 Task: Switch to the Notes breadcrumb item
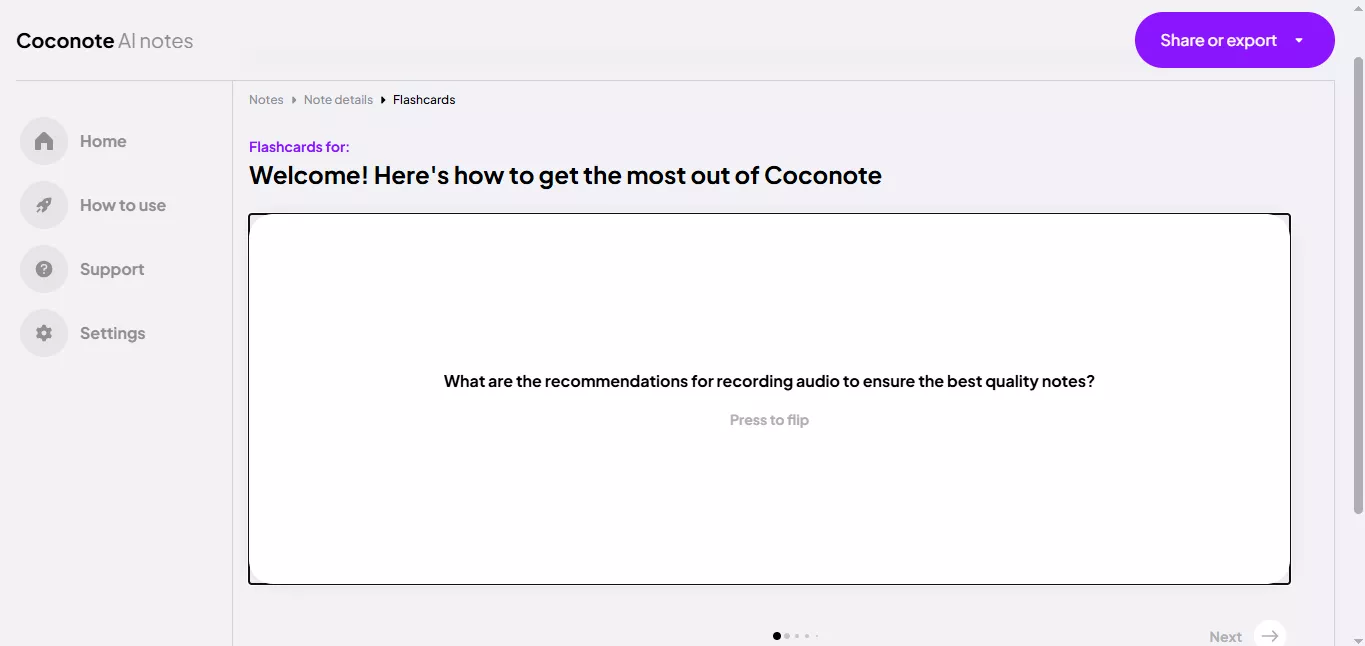point(266,99)
